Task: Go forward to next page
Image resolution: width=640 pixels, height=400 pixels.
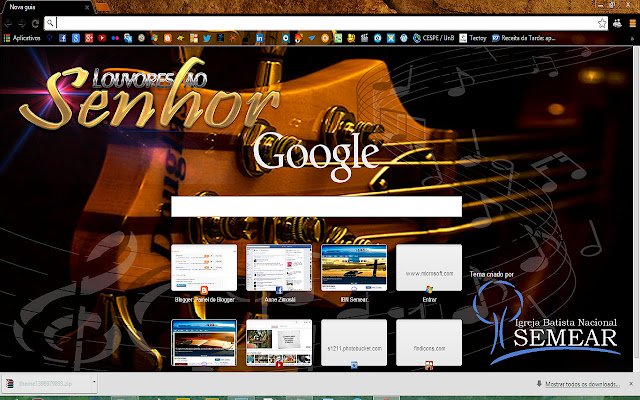Action: point(22,23)
